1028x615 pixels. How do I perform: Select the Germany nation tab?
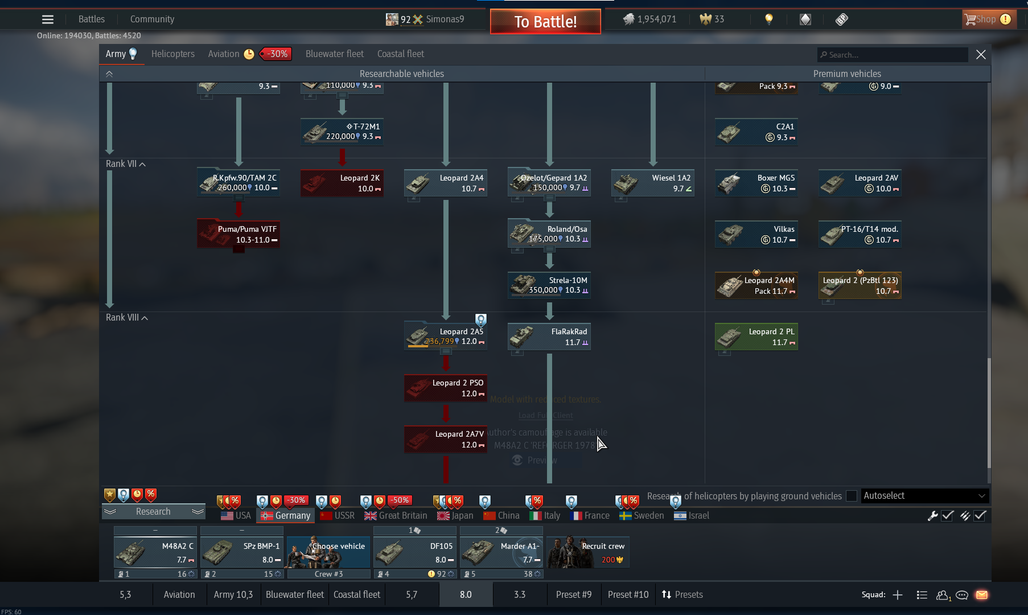pyautogui.click(x=285, y=515)
